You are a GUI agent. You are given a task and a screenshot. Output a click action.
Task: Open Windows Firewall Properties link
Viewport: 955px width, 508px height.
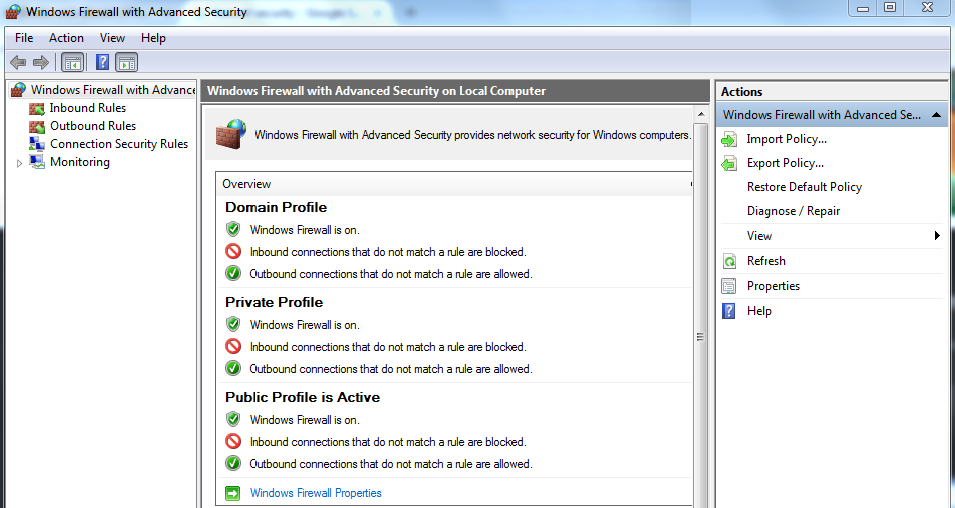(315, 493)
